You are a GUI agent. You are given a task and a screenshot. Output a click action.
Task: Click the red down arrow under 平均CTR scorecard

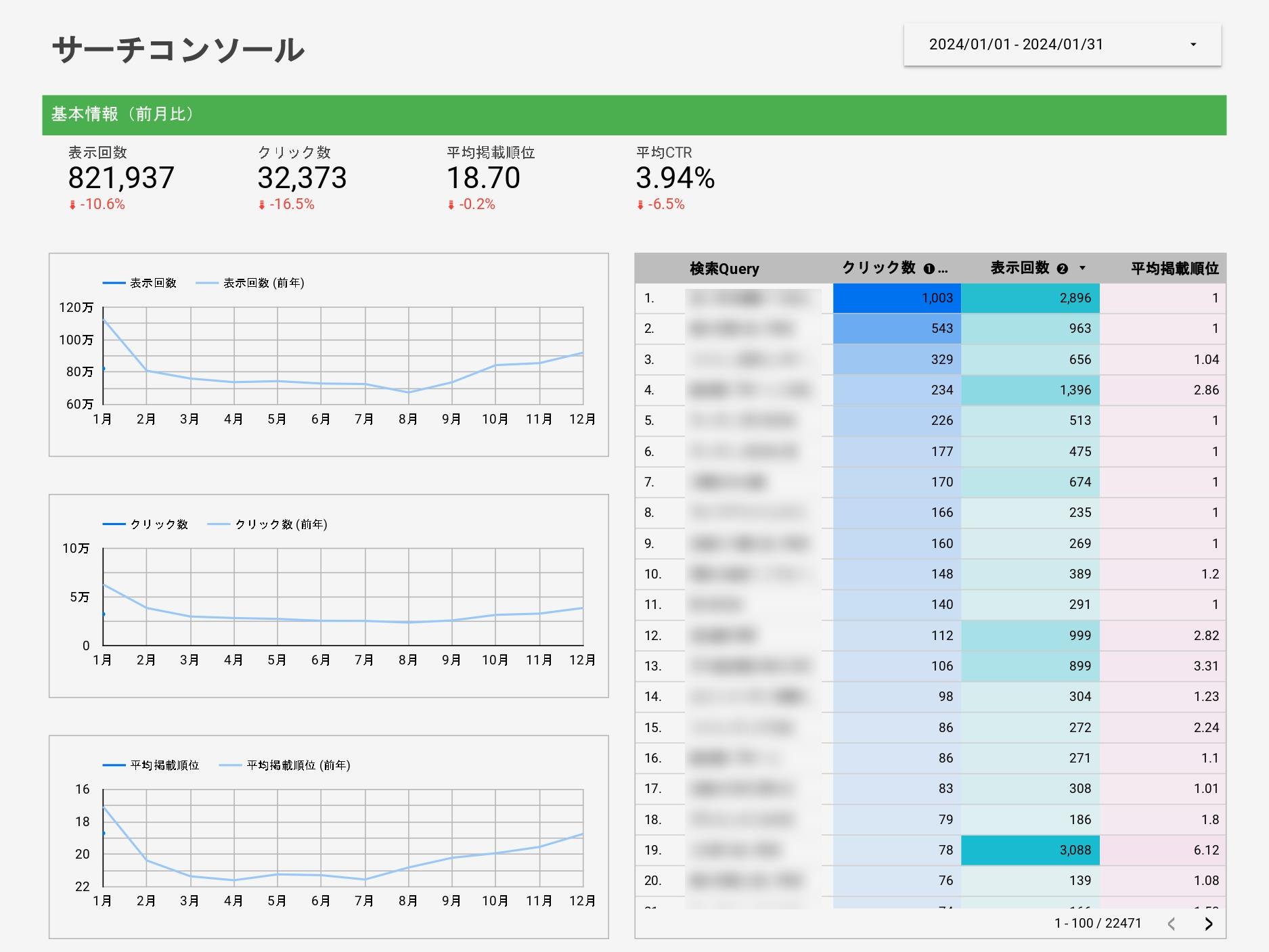[x=640, y=205]
